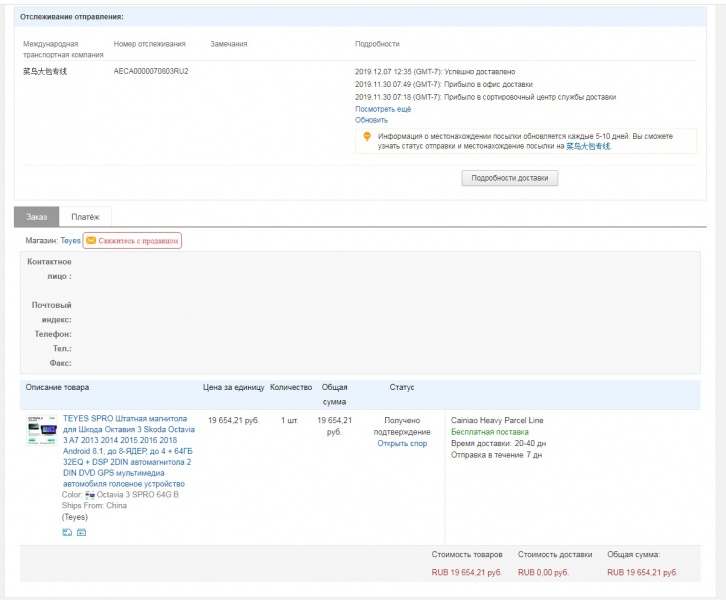The width and height of the screenshot is (726, 600).
Task: Click the Общая сумма total RUB 19 654,21
Action: [642, 573]
